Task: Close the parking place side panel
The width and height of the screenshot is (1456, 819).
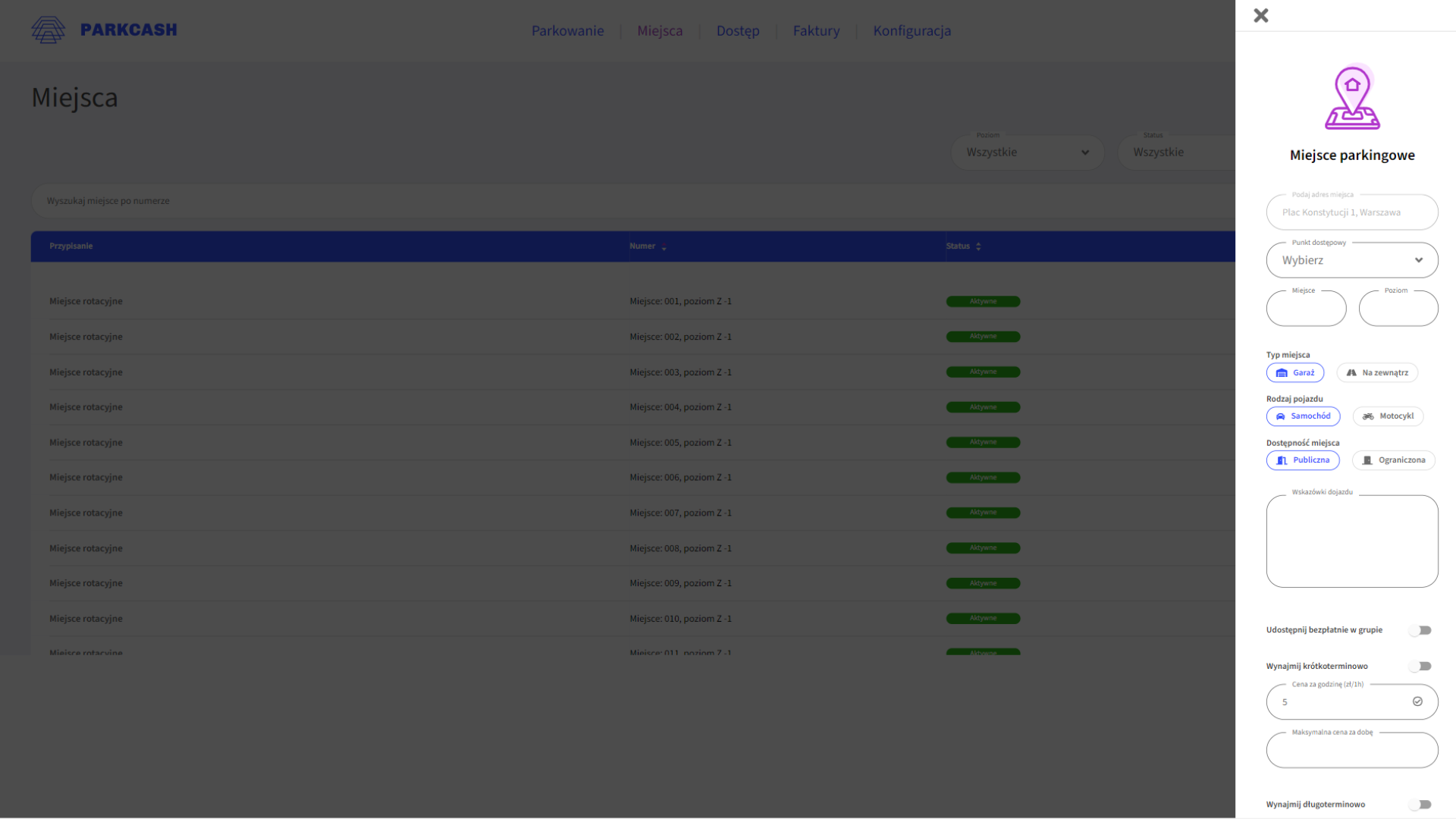Action: 1260,15
